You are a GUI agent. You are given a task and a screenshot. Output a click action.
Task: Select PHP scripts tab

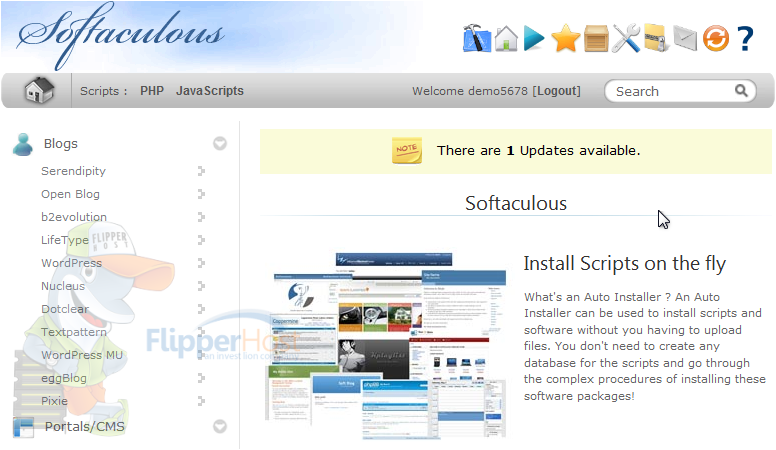151,91
